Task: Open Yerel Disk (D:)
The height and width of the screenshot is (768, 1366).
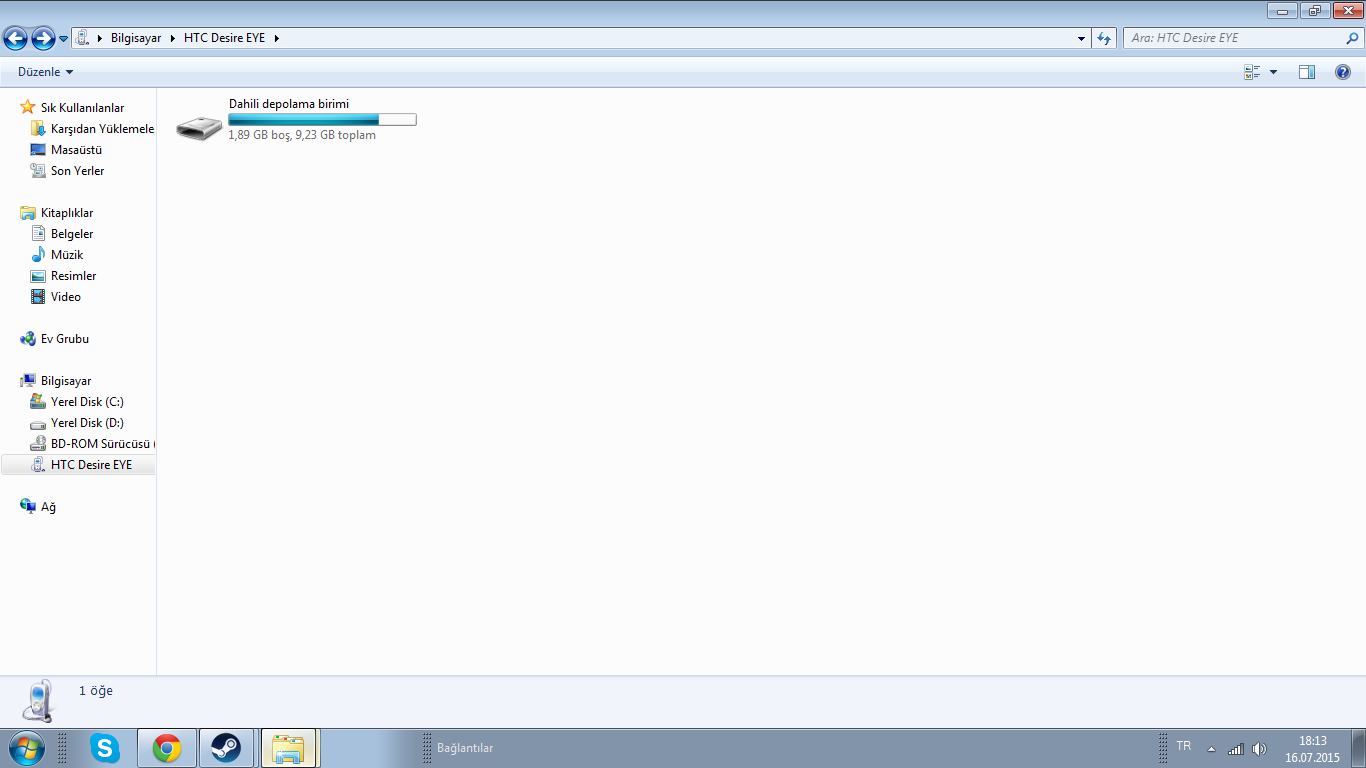Action: 87,423
